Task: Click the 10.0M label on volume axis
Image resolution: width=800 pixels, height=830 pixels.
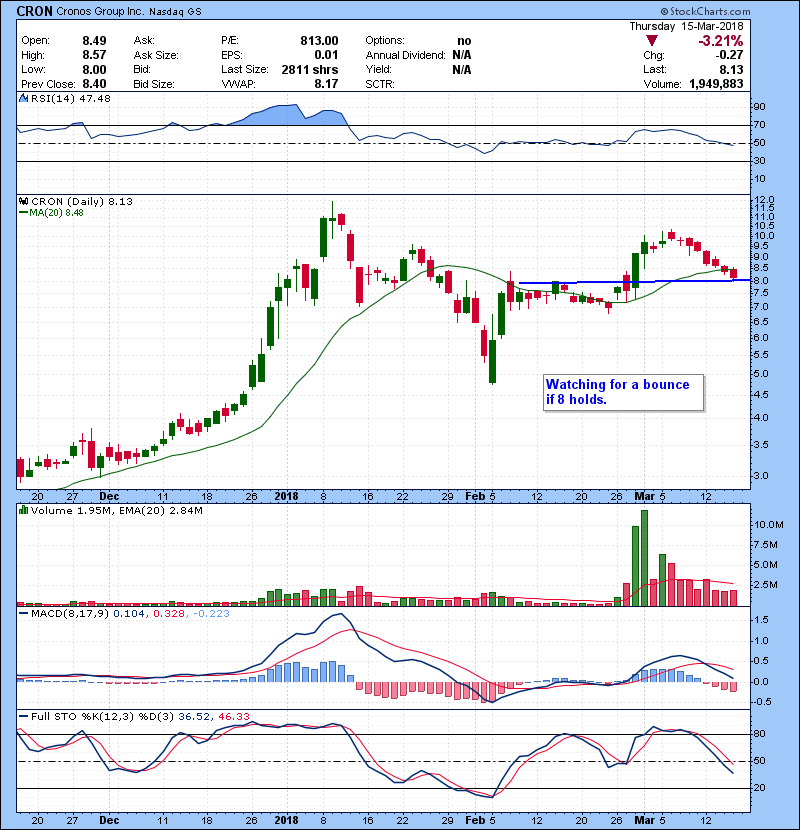Action: click(x=769, y=525)
